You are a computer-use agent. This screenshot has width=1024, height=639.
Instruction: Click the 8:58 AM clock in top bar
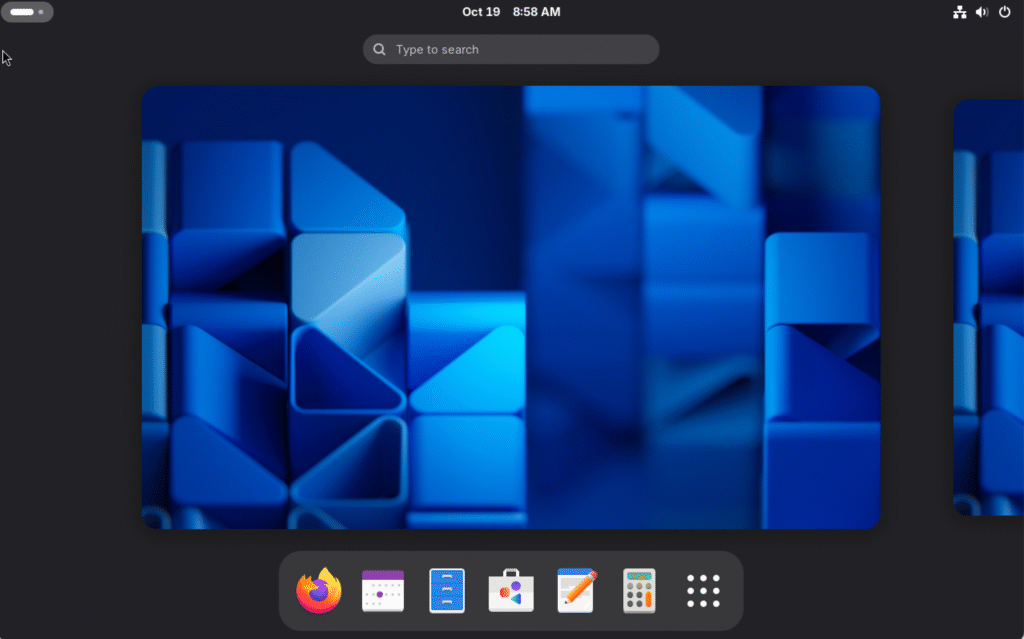[x=536, y=12]
